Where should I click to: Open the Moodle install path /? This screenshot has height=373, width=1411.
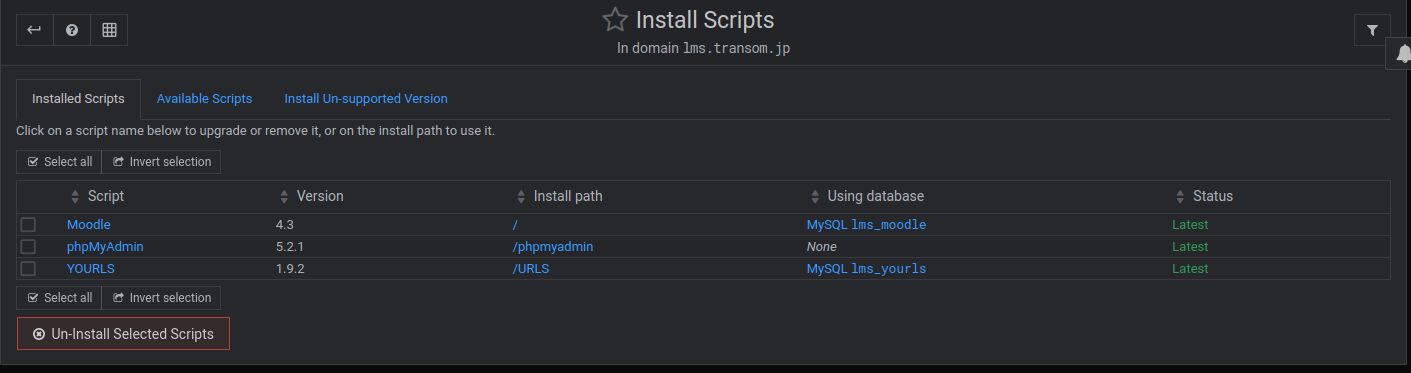click(x=515, y=225)
